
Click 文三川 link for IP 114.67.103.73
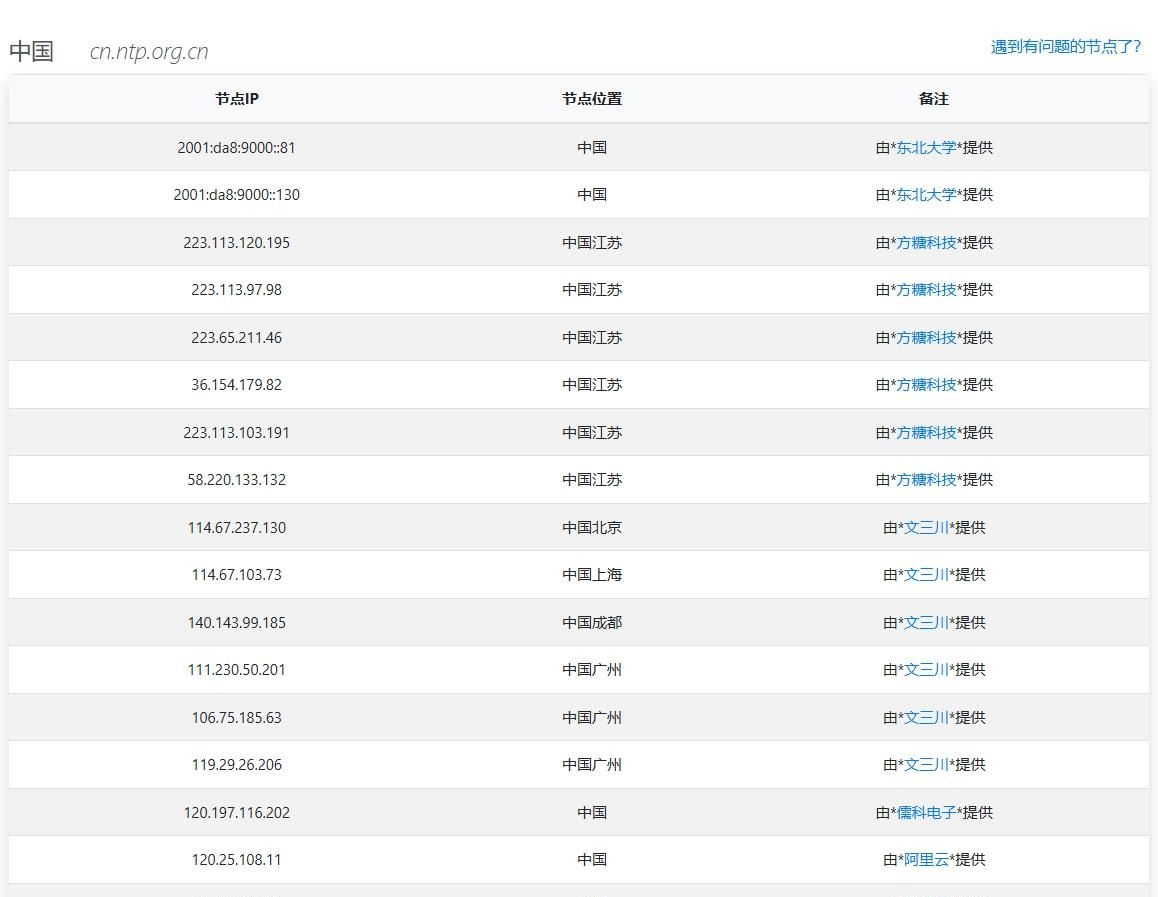(926, 574)
